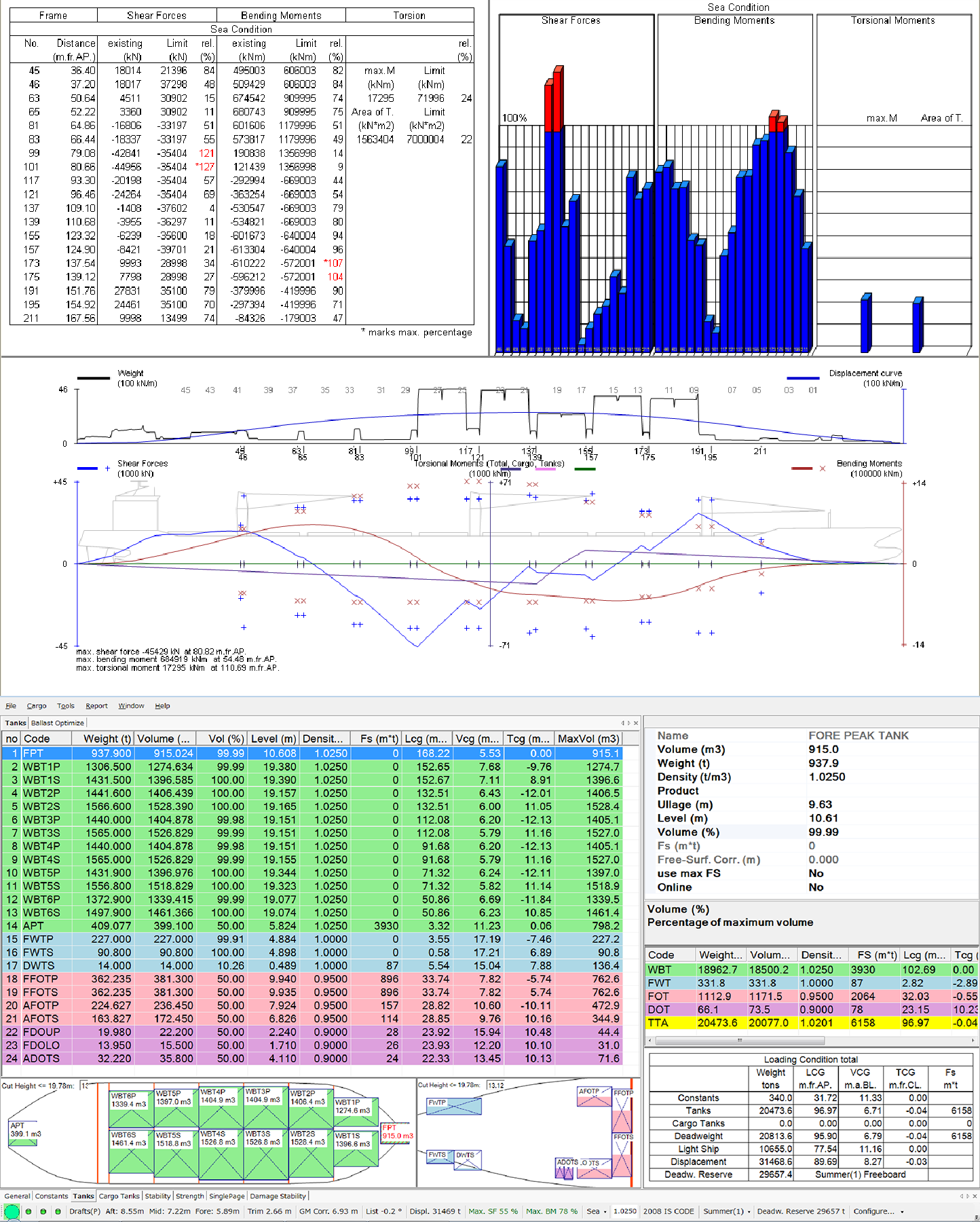Select the APT tank in the ship diagram
Image resolution: width=980 pixels, height=1222 pixels.
click(24, 1133)
